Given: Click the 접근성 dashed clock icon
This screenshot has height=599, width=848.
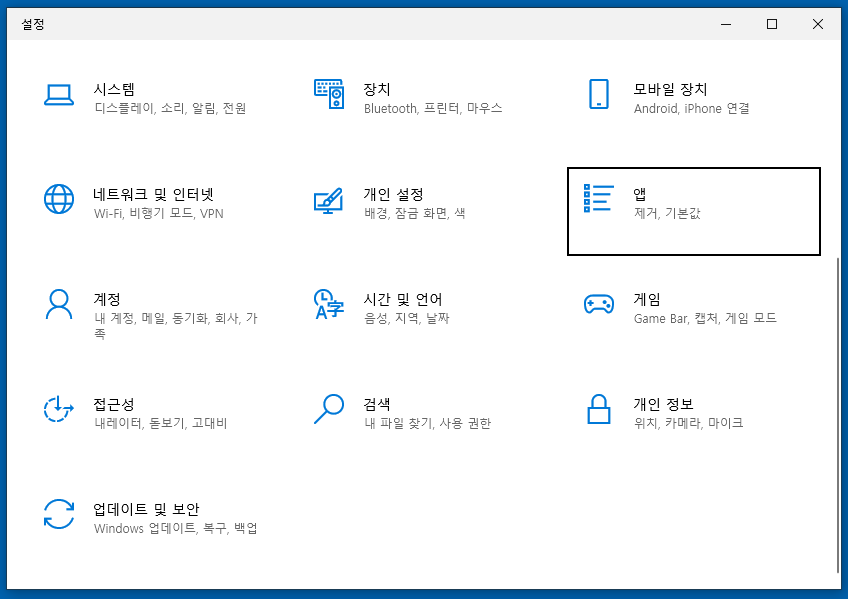Looking at the screenshot, I should tap(58, 409).
